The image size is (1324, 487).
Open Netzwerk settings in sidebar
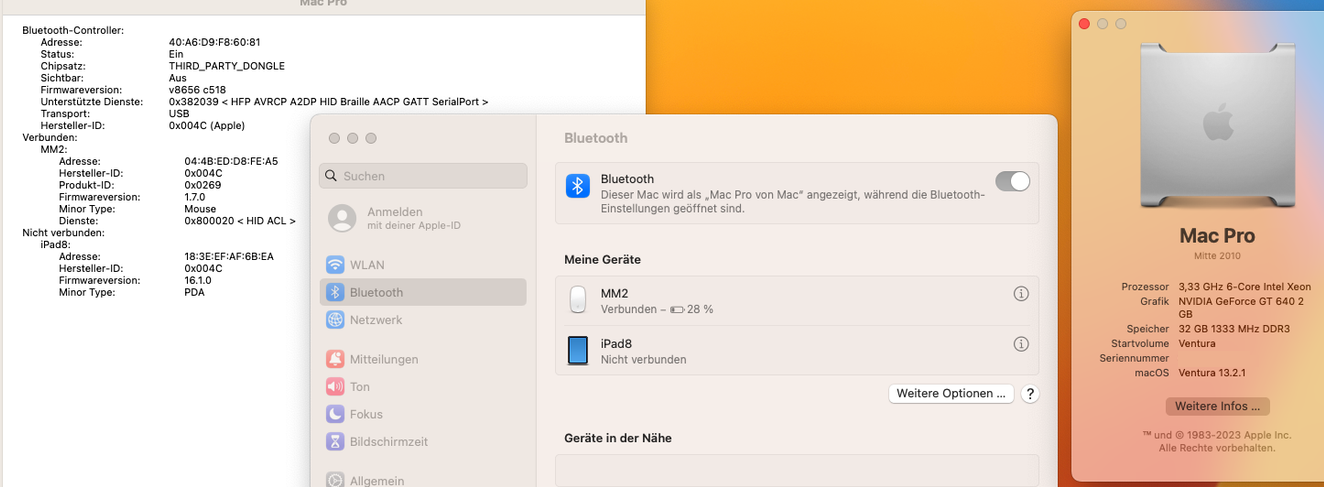point(423,320)
